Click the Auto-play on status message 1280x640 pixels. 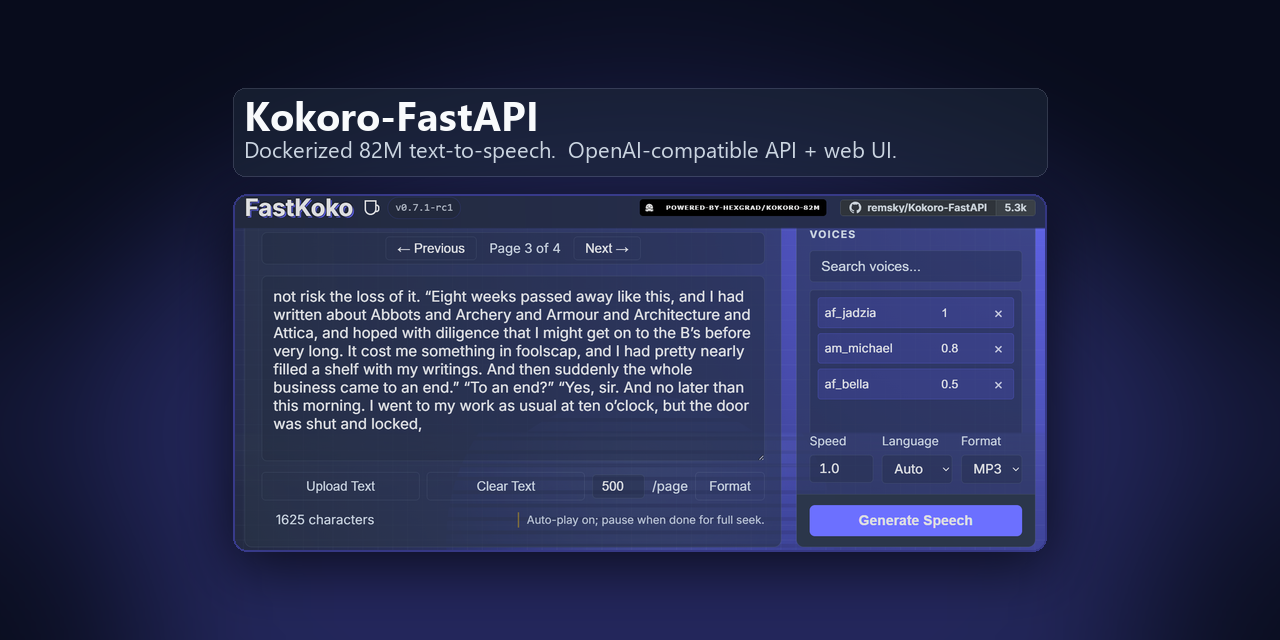[646, 520]
